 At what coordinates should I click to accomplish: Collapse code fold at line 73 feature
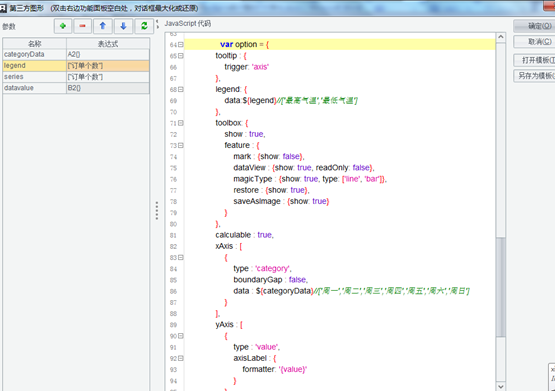tap(181, 146)
